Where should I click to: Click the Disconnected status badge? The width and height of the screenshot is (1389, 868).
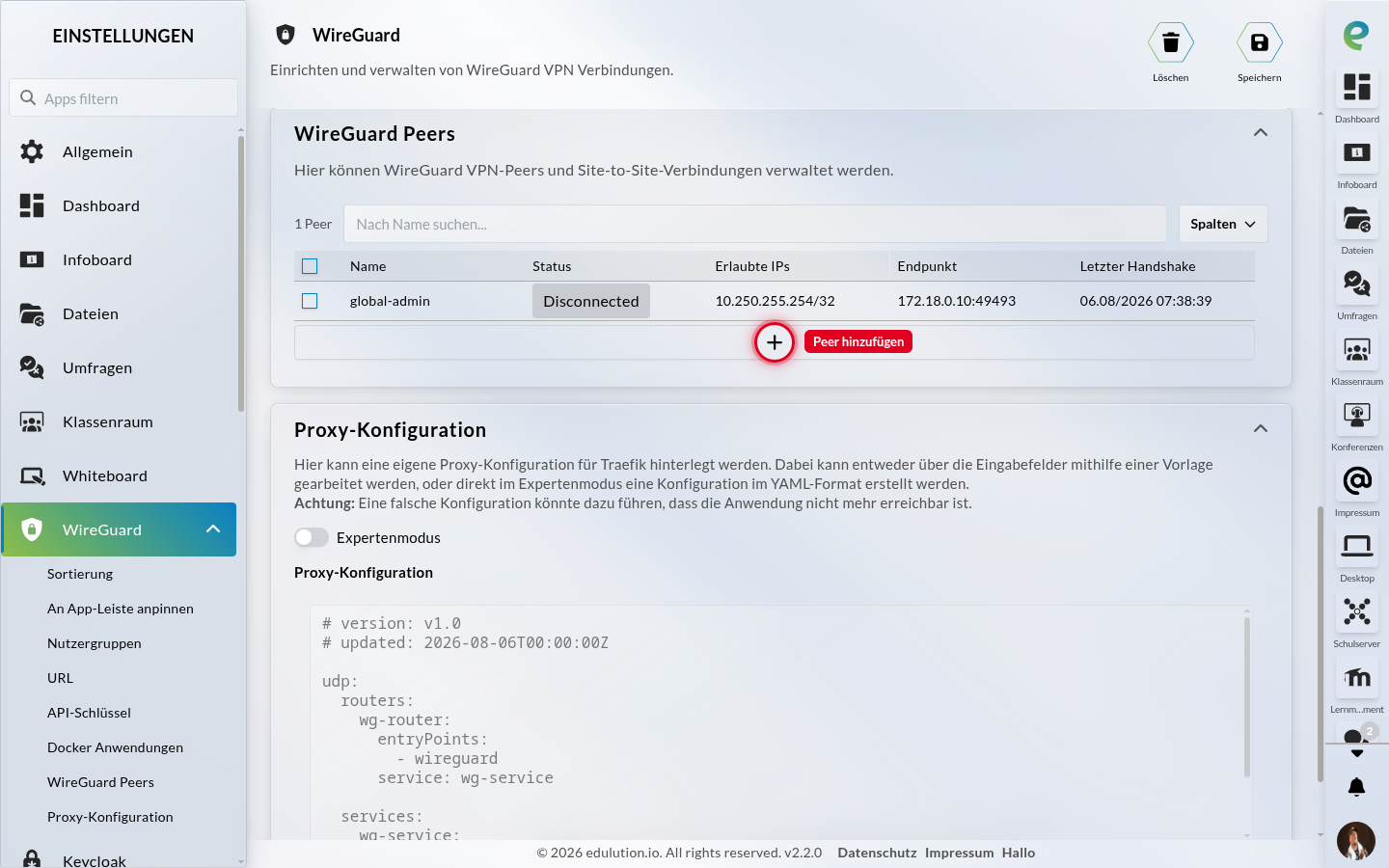point(591,301)
